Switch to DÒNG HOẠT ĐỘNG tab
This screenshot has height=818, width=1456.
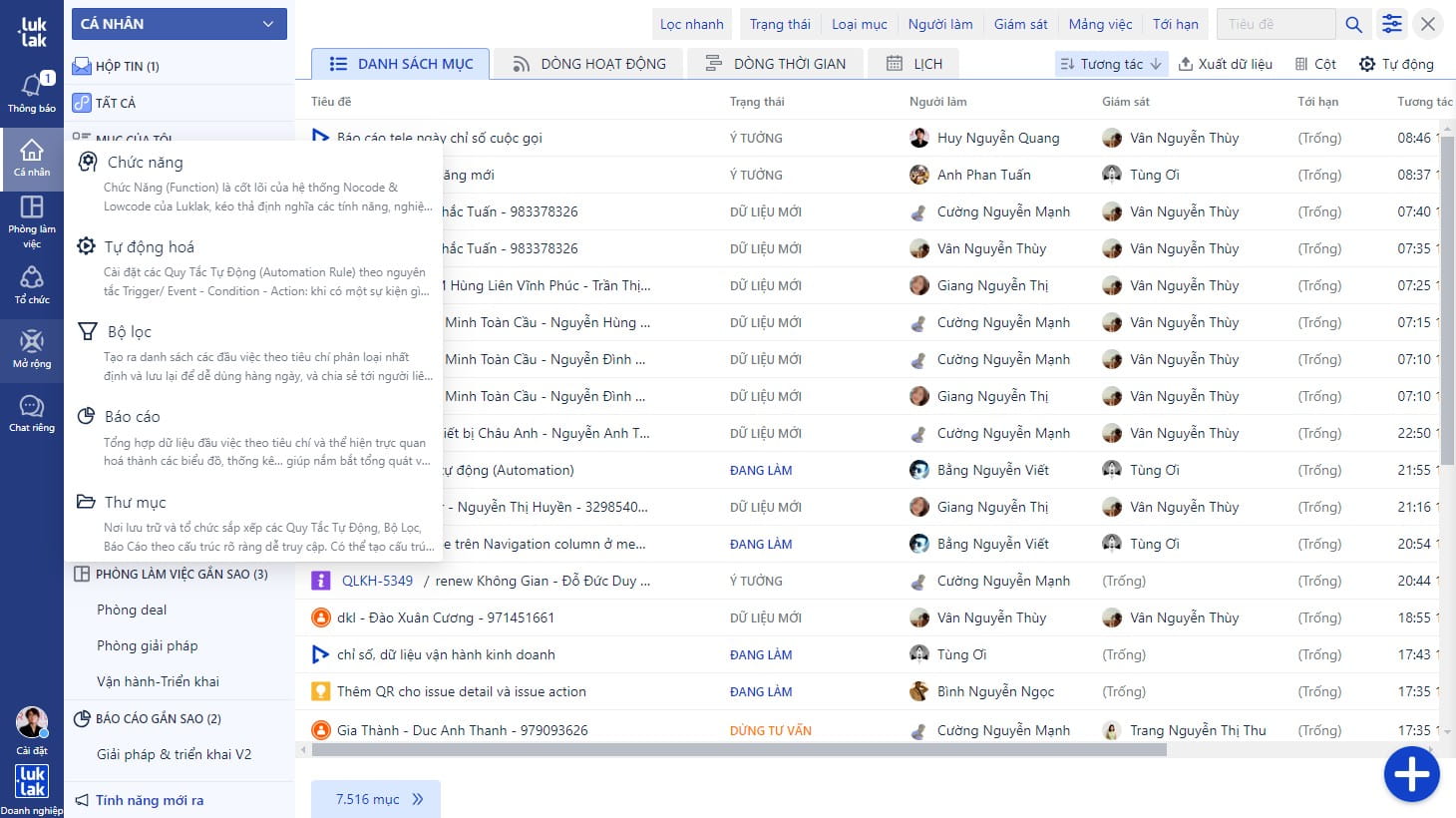coord(588,64)
